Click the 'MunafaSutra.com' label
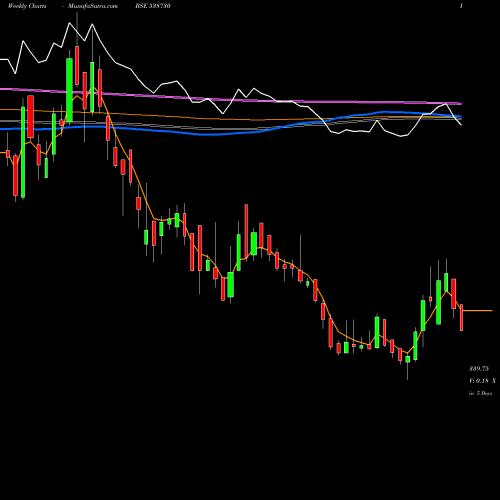 point(93,6)
